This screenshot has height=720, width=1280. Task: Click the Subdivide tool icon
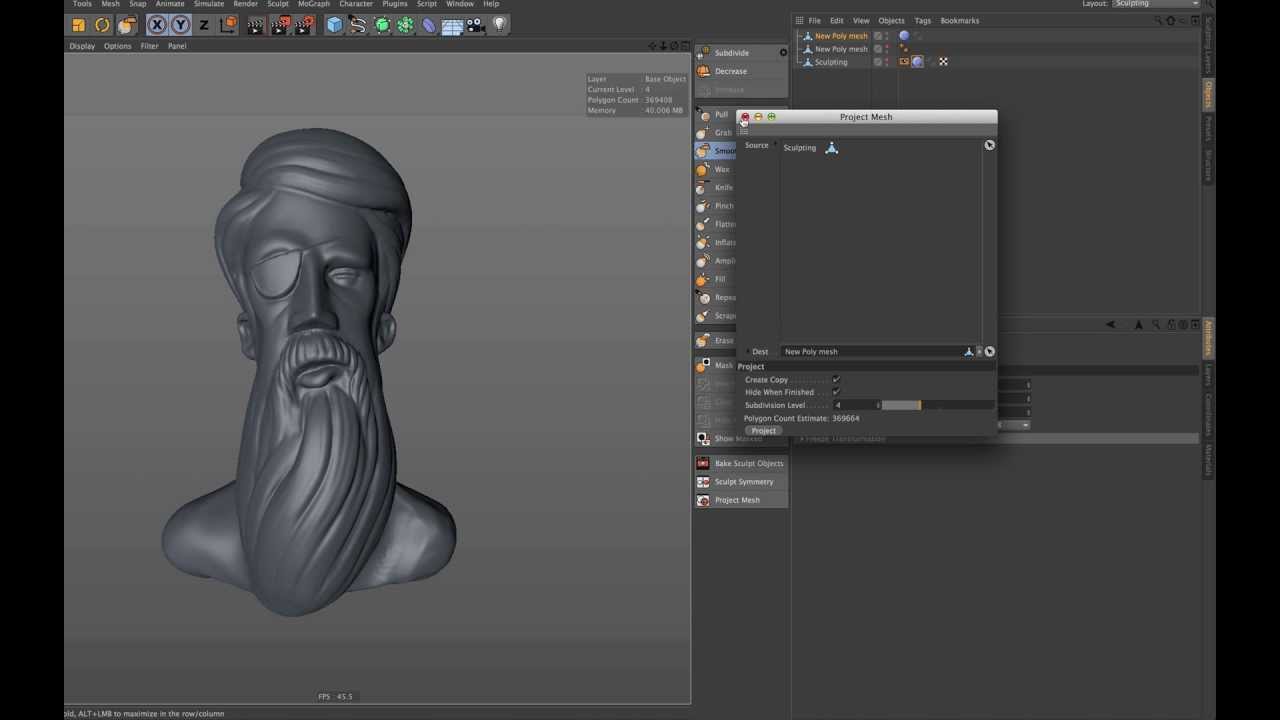pyautogui.click(x=704, y=53)
